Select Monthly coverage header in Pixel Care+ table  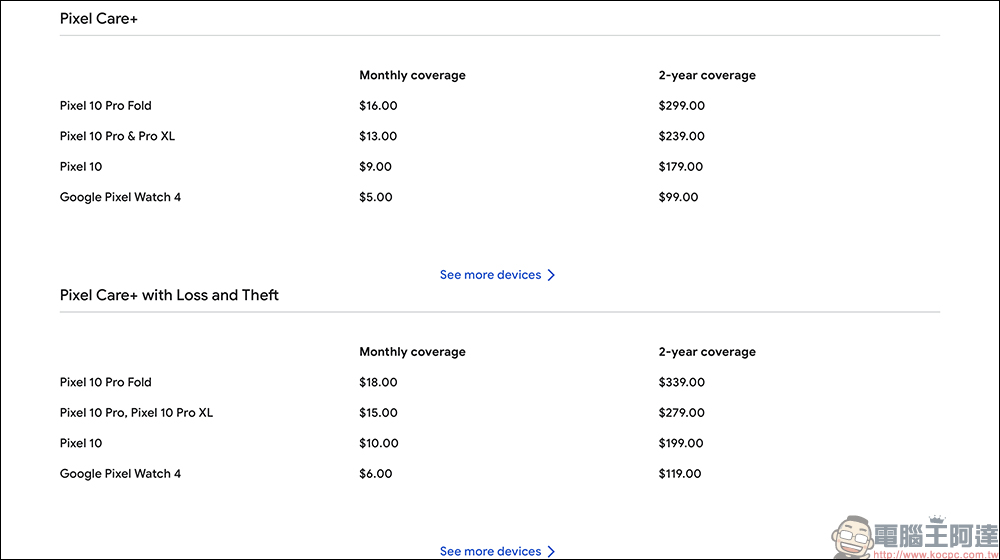click(x=413, y=75)
